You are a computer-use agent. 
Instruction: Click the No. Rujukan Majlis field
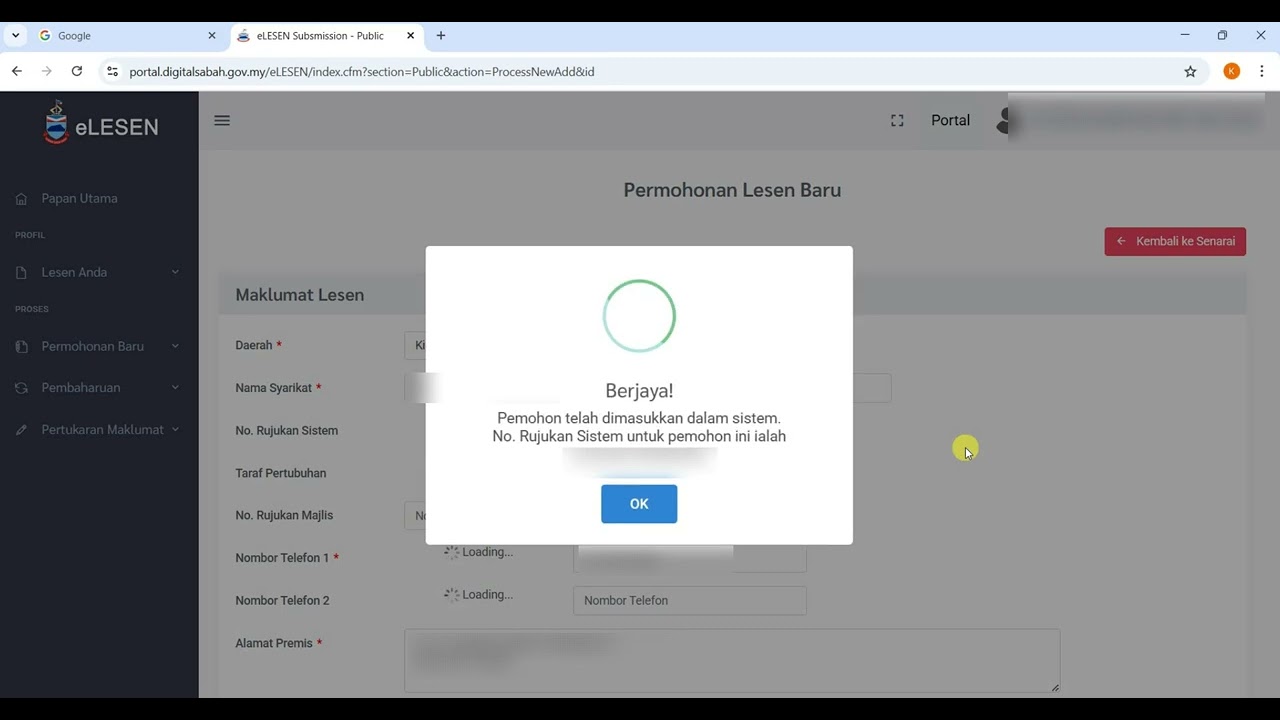point(416,515)
